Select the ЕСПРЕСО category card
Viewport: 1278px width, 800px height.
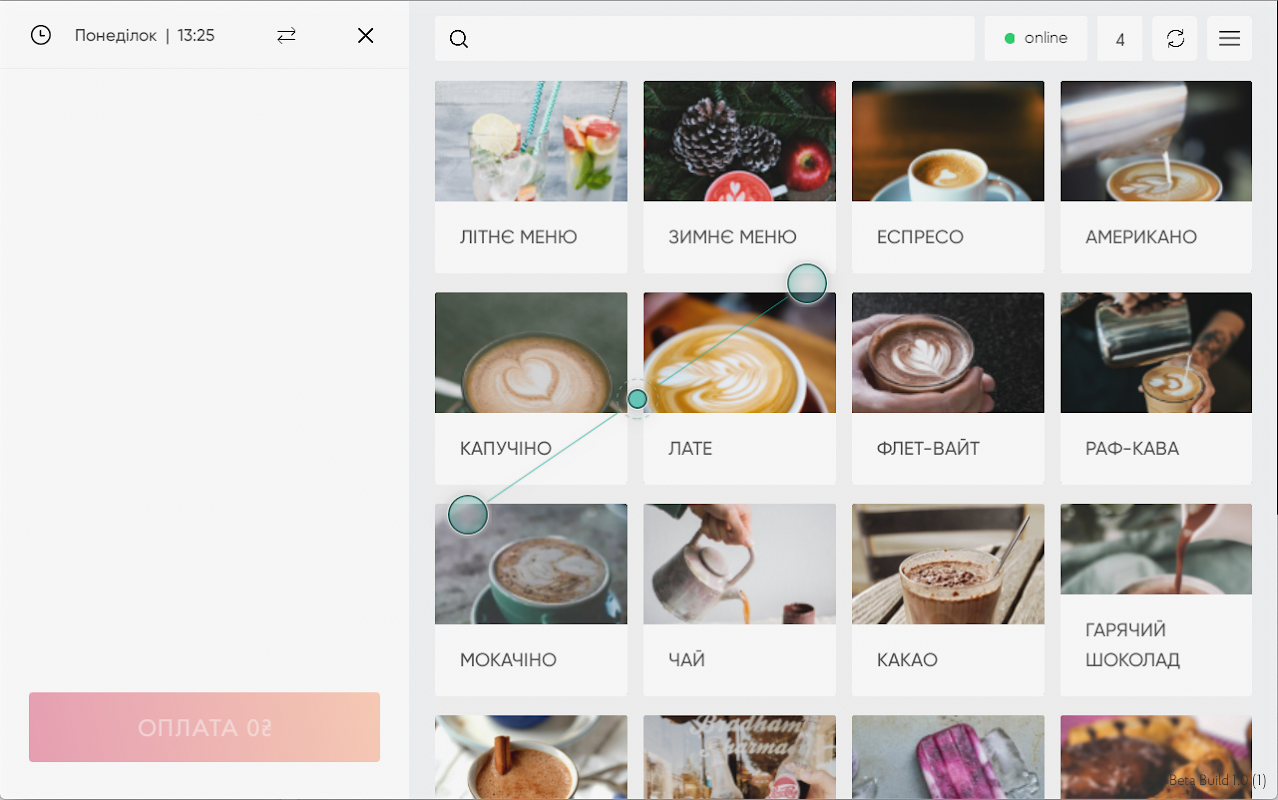(948, 177)
